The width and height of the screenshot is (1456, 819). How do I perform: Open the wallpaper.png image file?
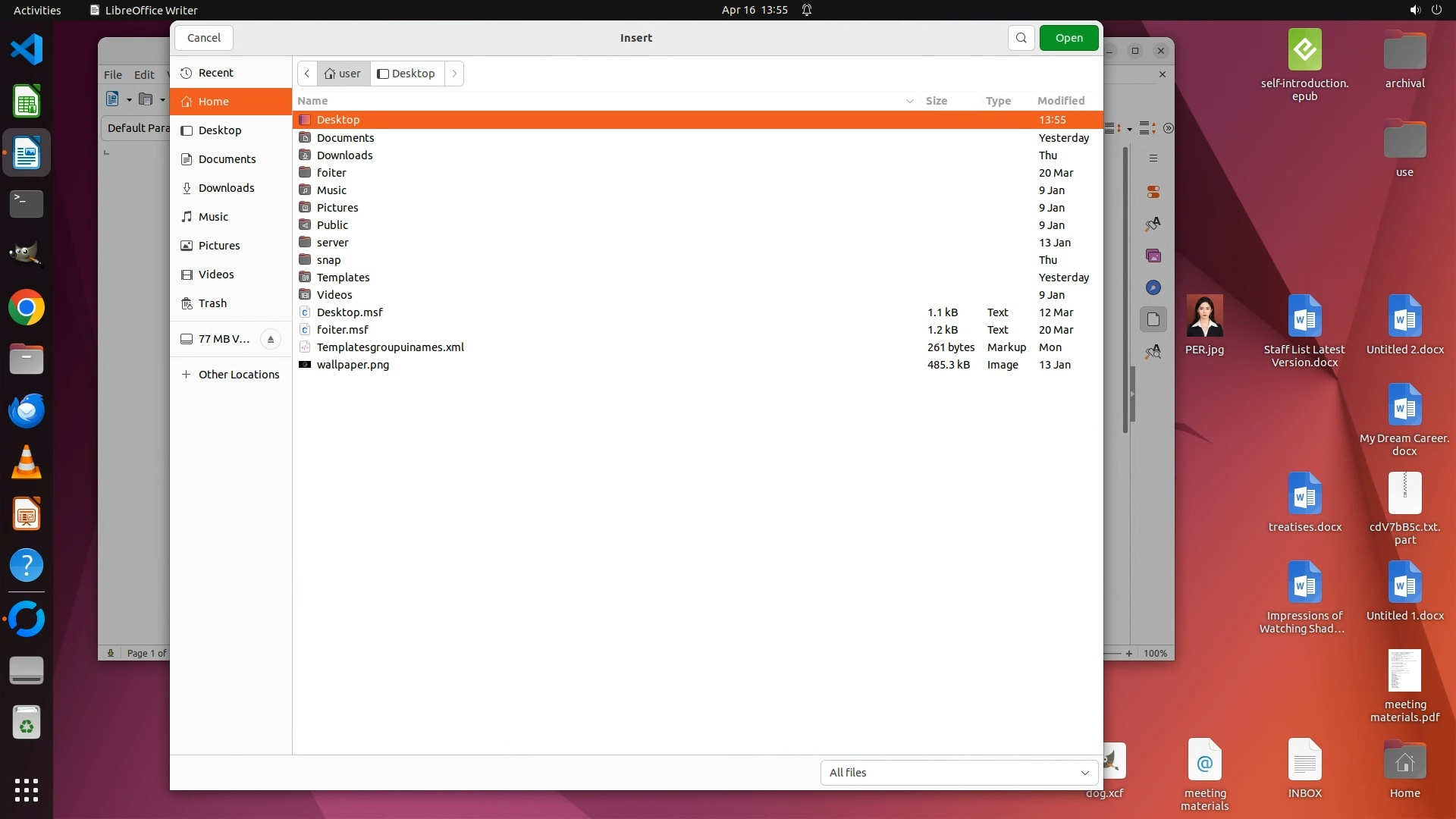353,365
